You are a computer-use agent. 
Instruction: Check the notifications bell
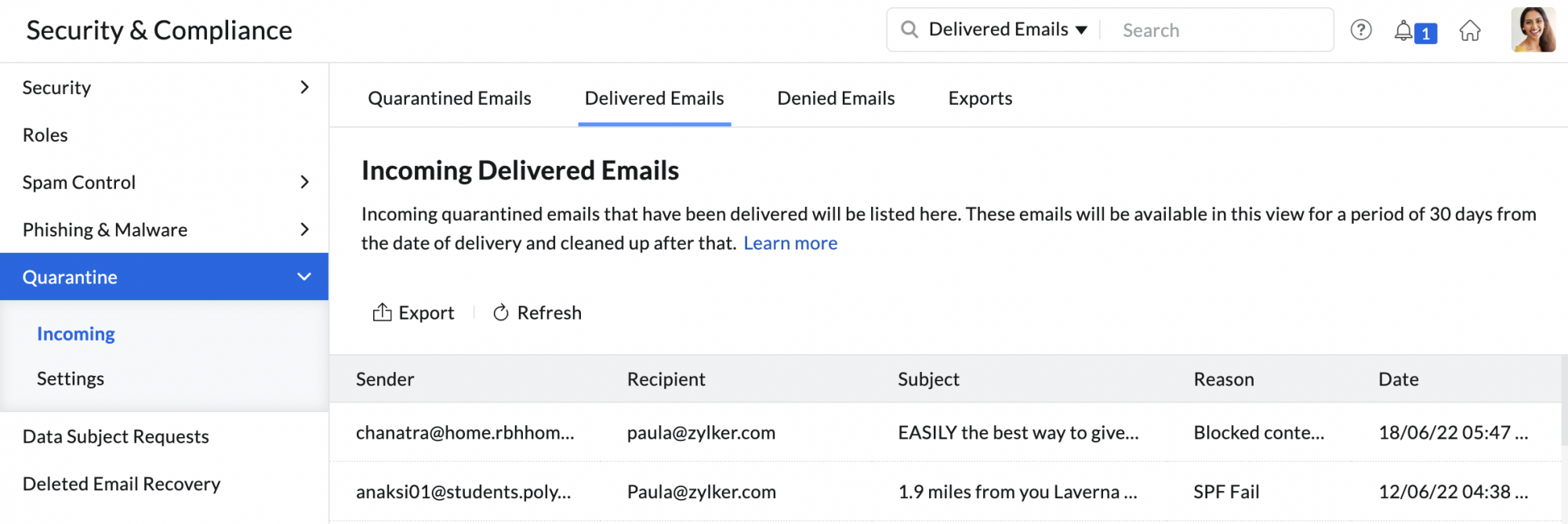pyautogui.click(x=1404, y=30)
